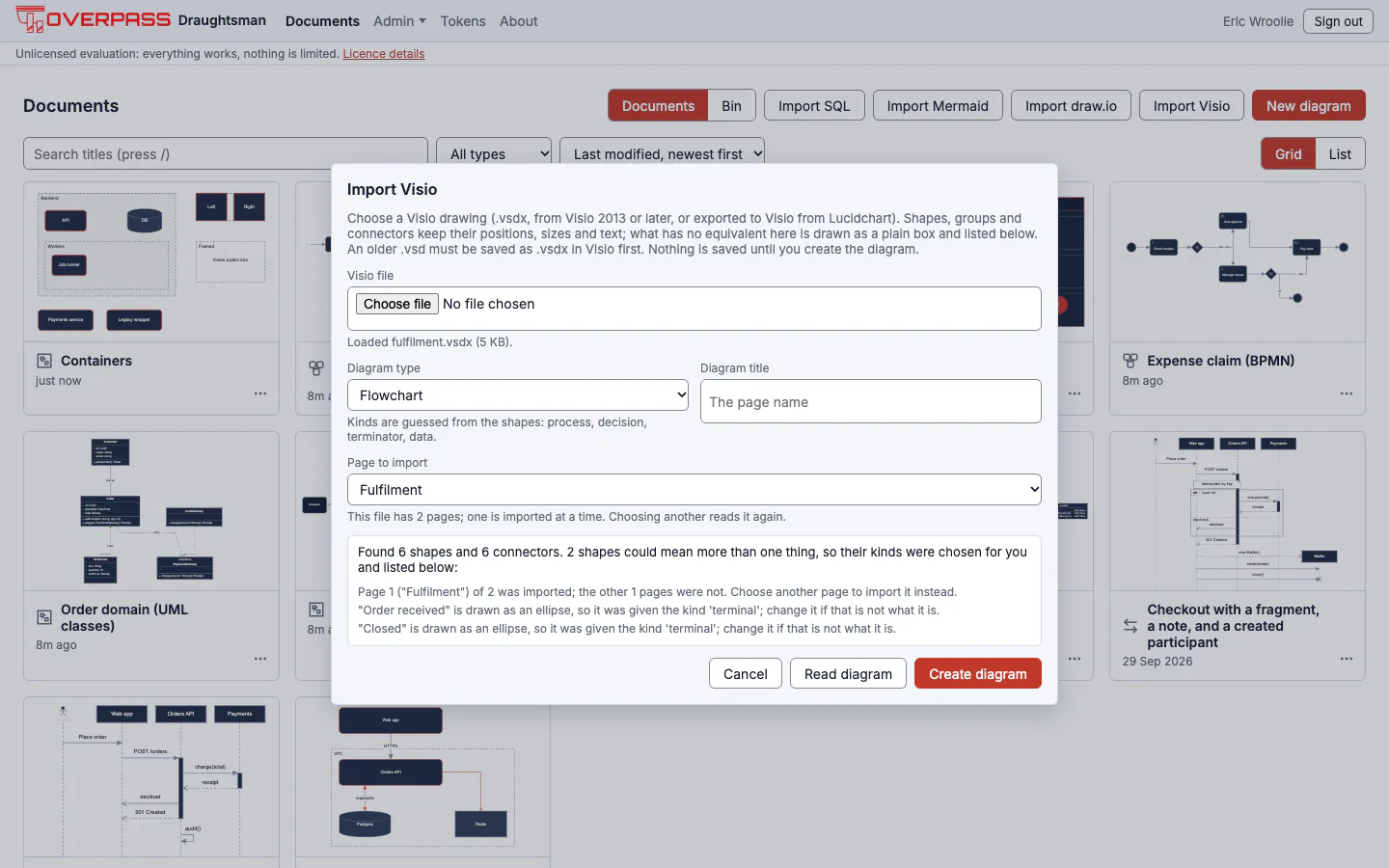Click the 'Loaded fulfilment.vsdx (5 KB).' text
The image size is (1389, 868).
430,342
